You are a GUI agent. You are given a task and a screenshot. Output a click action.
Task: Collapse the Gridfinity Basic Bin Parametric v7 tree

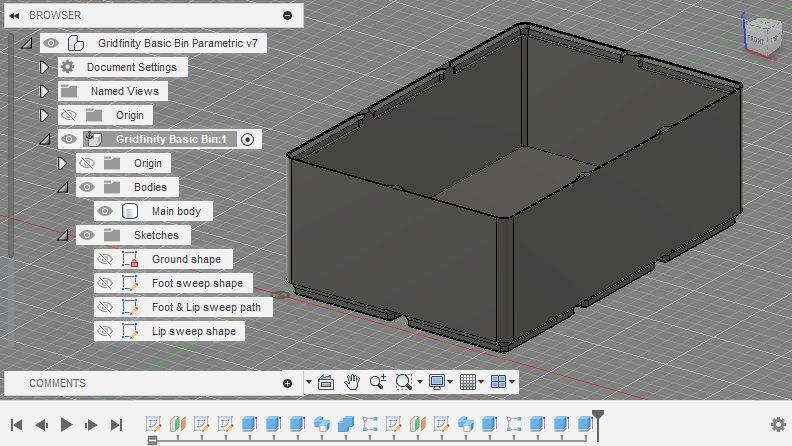pos(27,43)
